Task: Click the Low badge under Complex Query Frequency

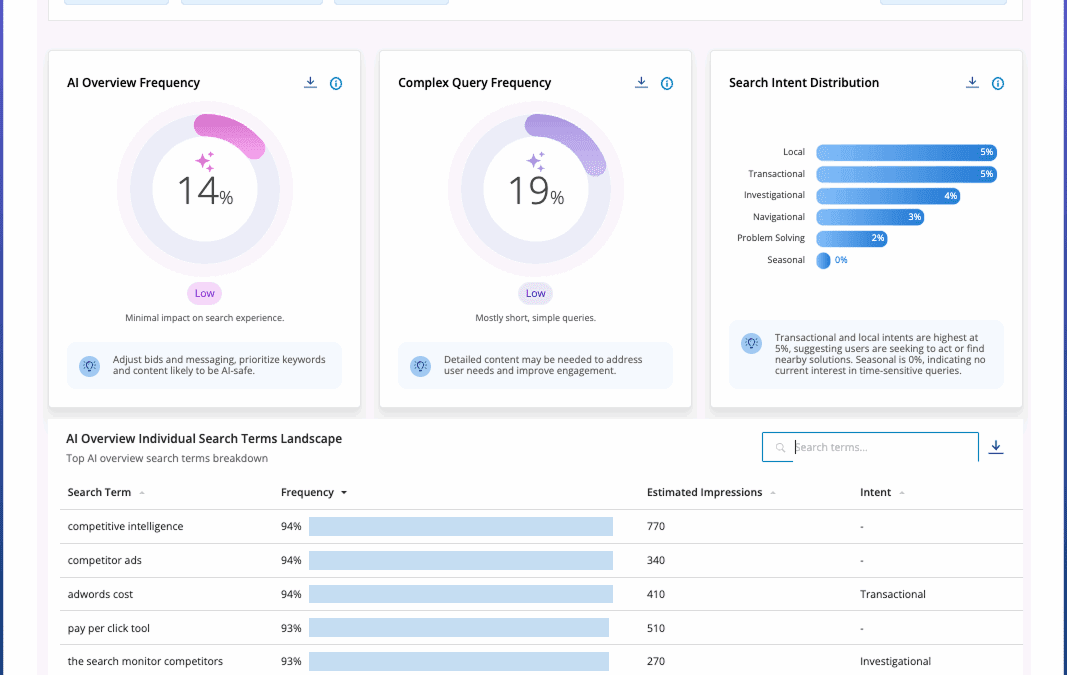Action: pos(535,293)
